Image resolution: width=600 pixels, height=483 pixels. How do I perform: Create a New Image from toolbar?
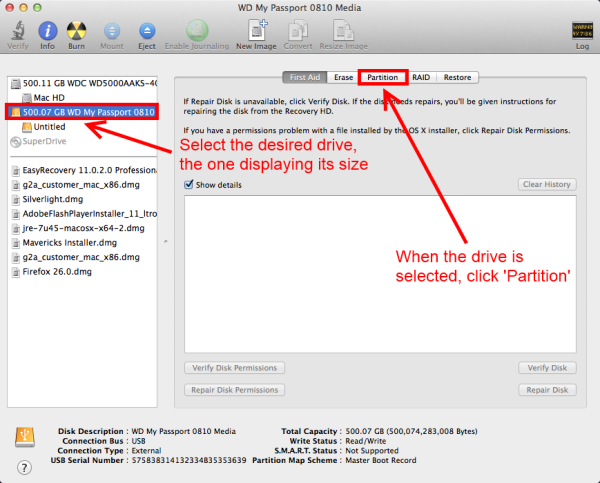257,30
